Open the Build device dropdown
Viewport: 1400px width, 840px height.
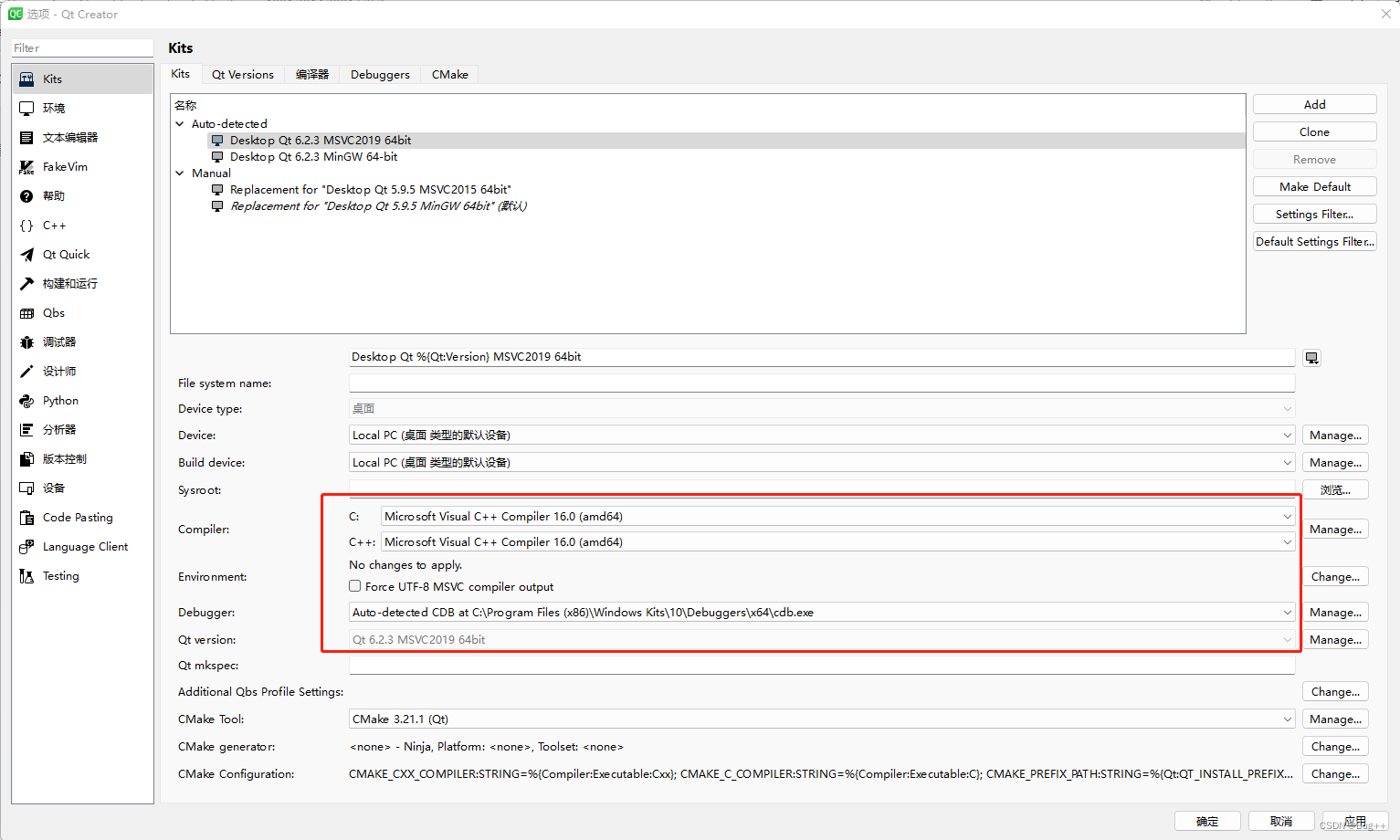[822, 462]
